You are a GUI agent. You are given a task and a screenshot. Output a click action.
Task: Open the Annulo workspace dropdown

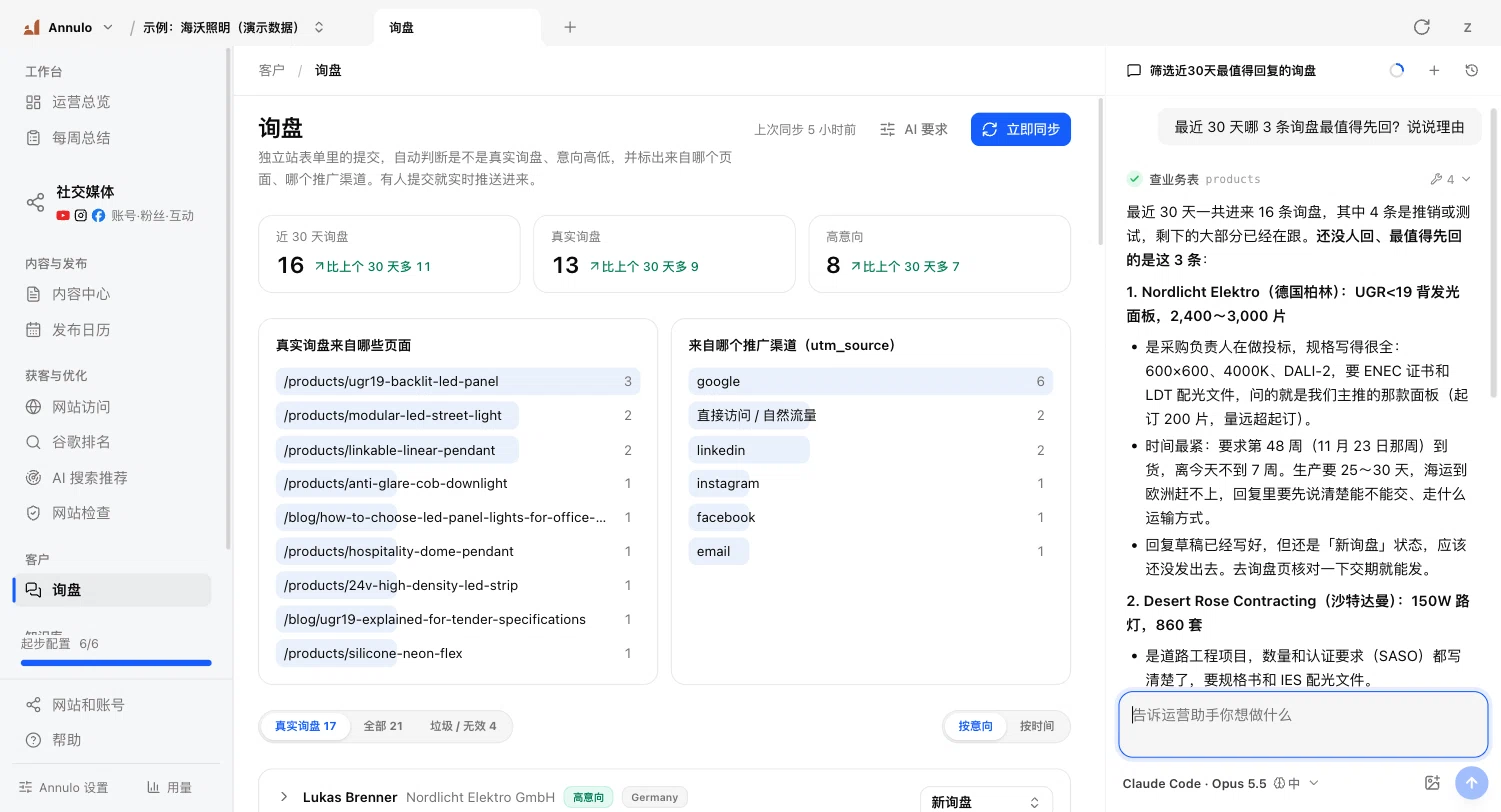coord(68,28)
